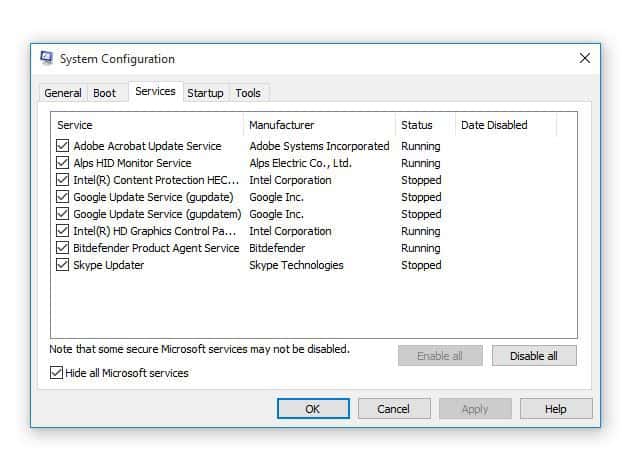Uncheck Intel(R) HD Graphics Control Panel checkbox
This screenshot has width=641, height=465.
pos(62,231)
